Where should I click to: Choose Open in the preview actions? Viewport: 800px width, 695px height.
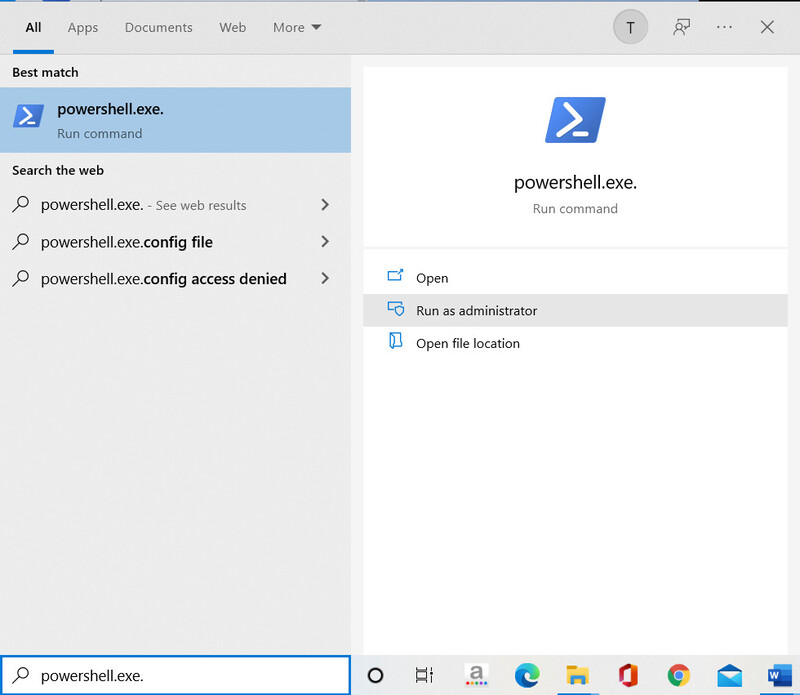(575, 278)
